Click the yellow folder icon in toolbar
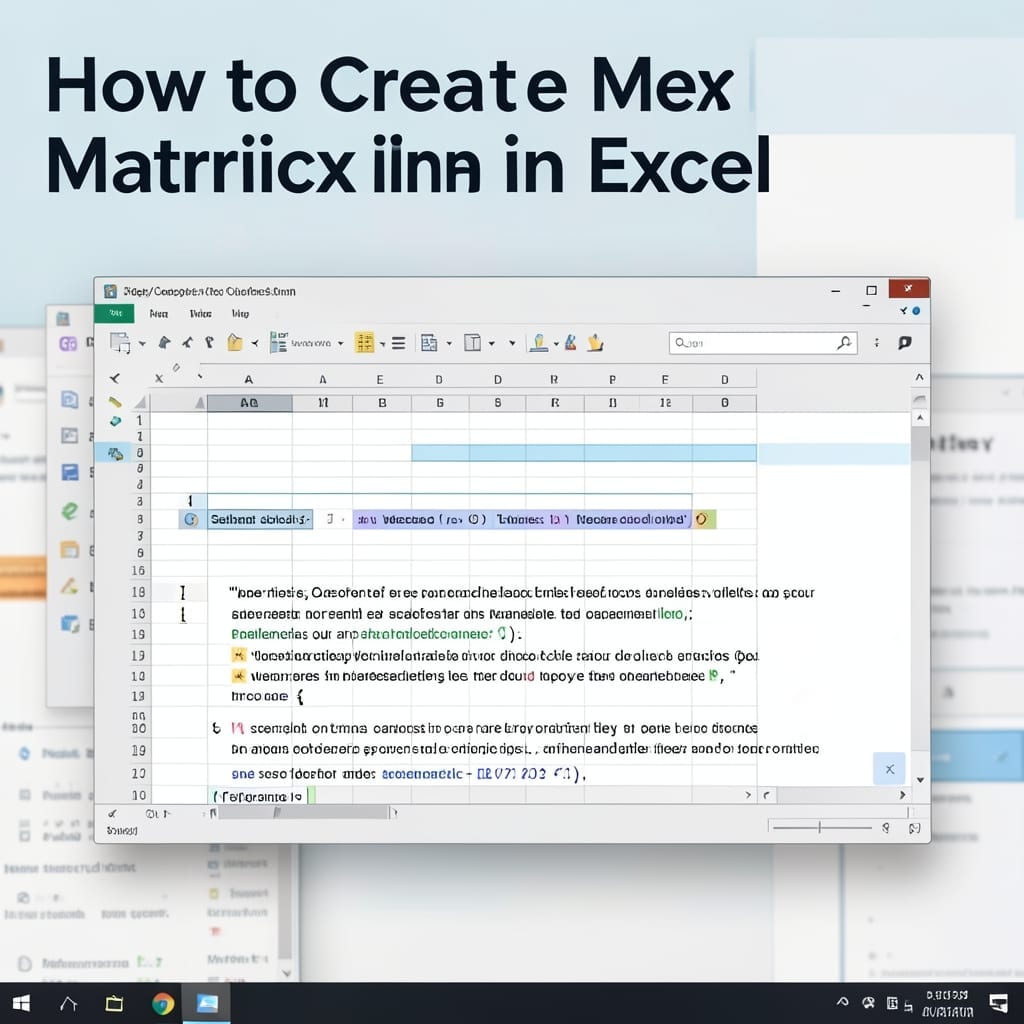1024x1024 pixels. [234, 342]
